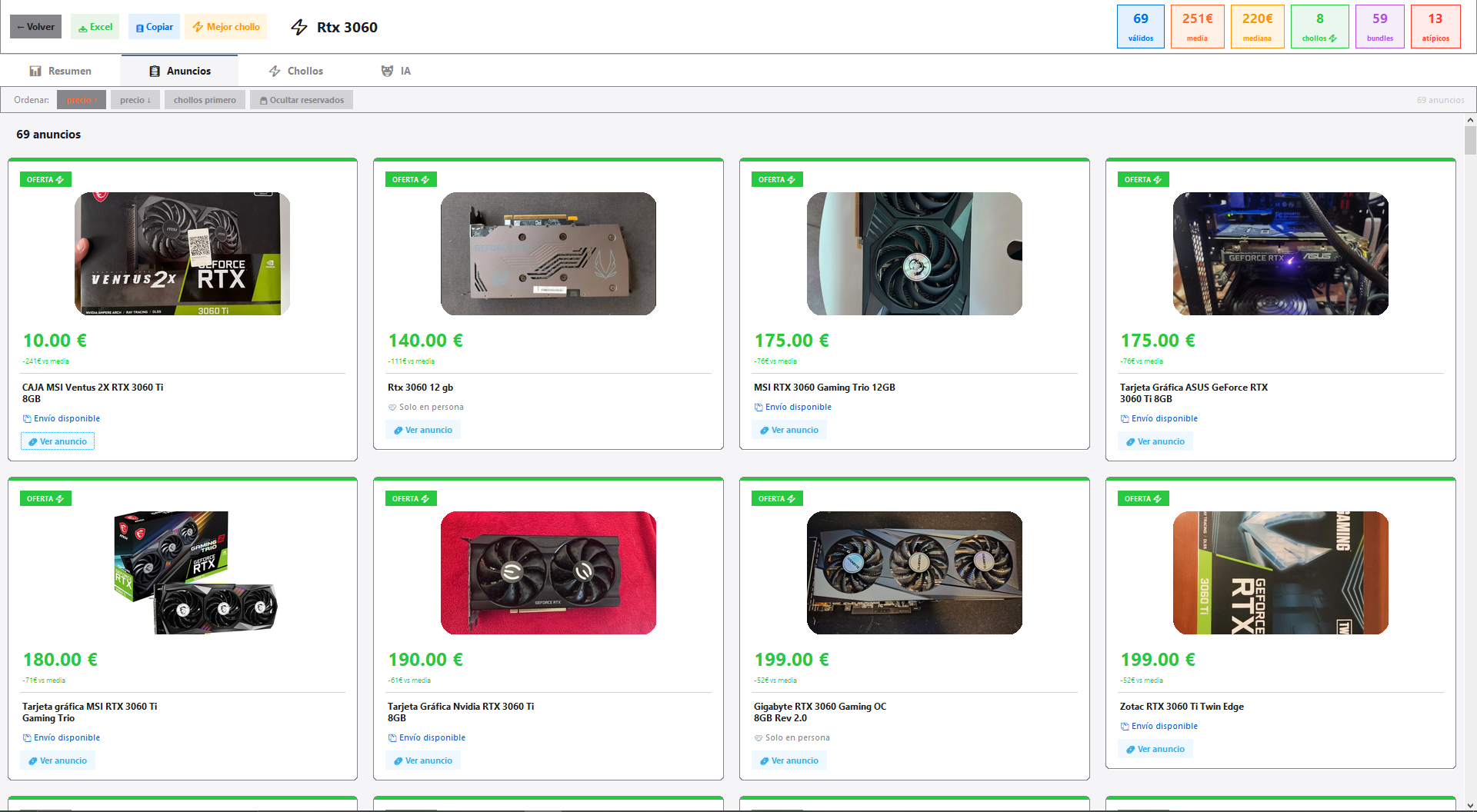Toggle Ocultar reservados filter
The height and width of the screenshot is (812, 1477).
click(x=302, y=100)
